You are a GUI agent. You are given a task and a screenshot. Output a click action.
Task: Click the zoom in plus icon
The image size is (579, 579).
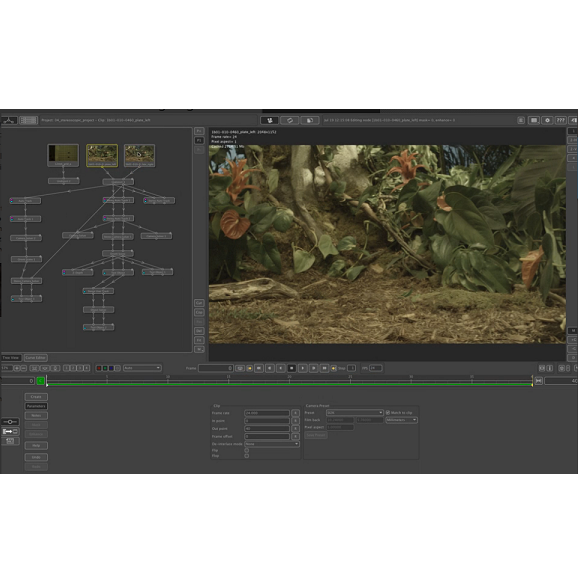coord(17,368)
